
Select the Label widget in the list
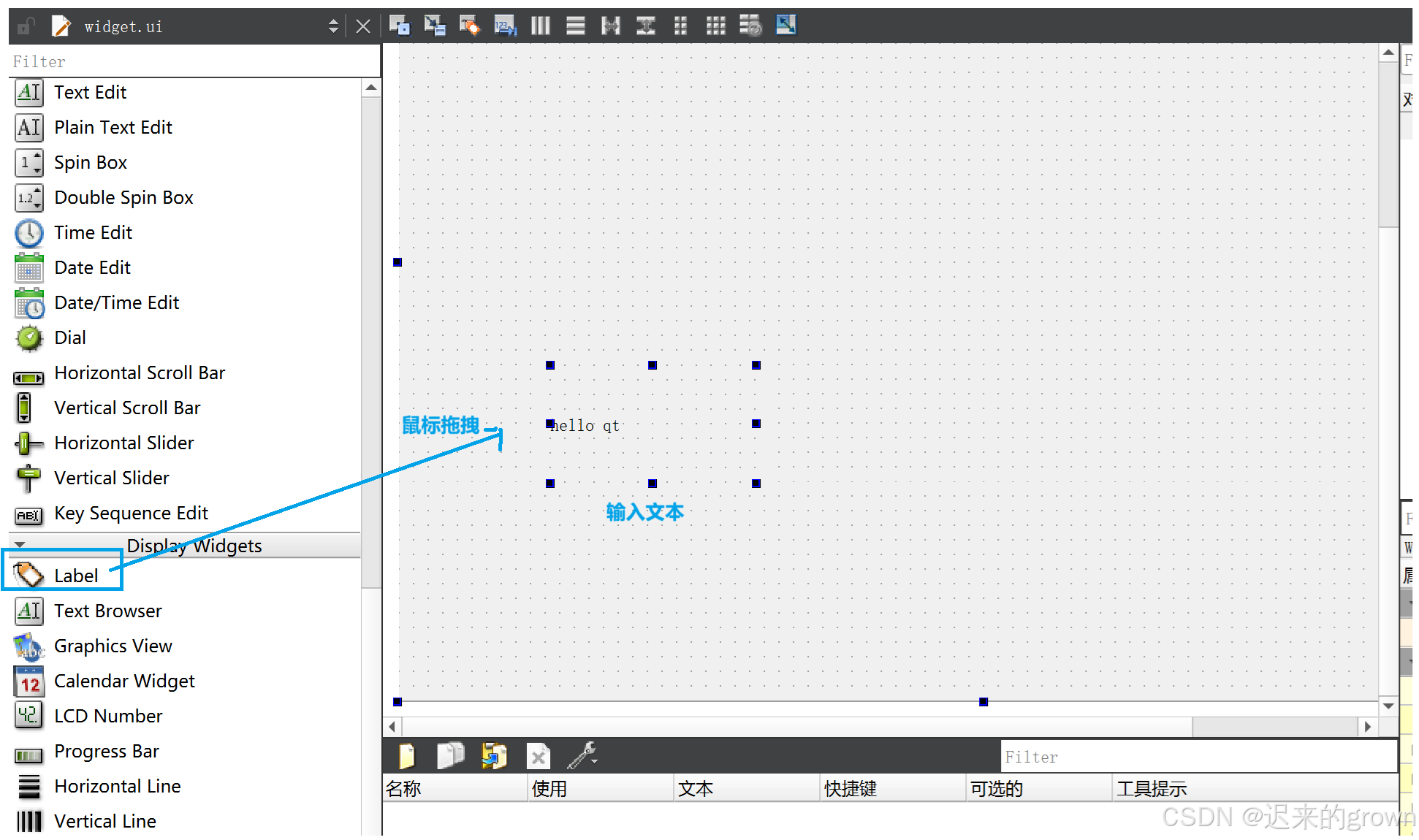point(75,576)
